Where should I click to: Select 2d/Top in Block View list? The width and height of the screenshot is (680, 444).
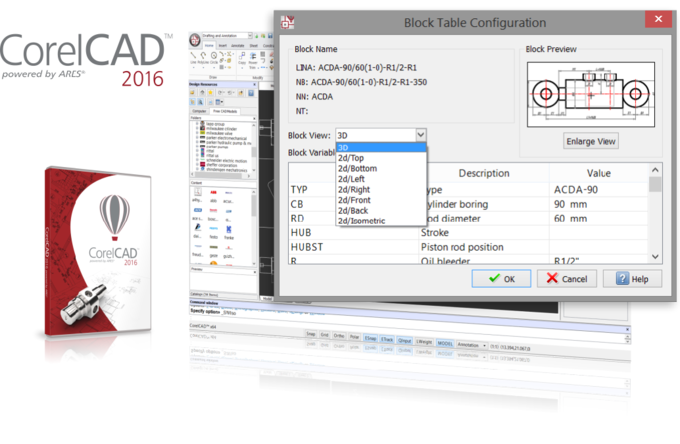pyautogui.click(x=381, y=158)
